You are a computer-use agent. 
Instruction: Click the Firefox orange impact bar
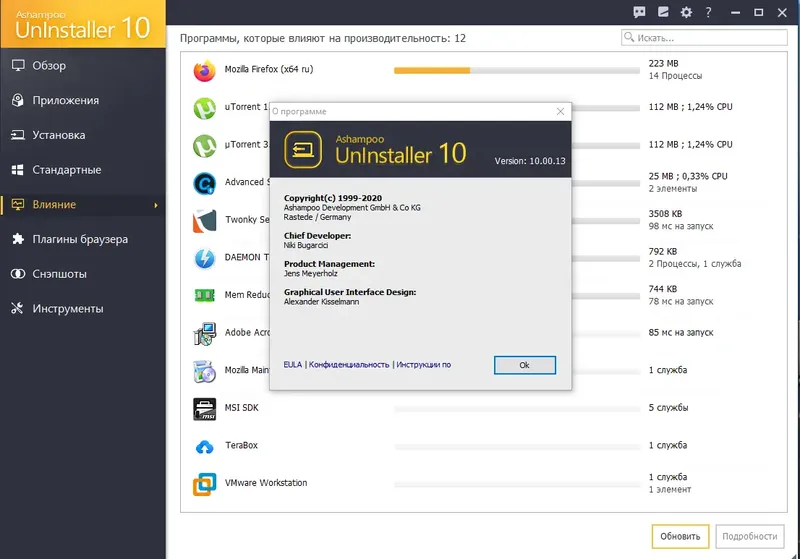click(x=432, y=71)
